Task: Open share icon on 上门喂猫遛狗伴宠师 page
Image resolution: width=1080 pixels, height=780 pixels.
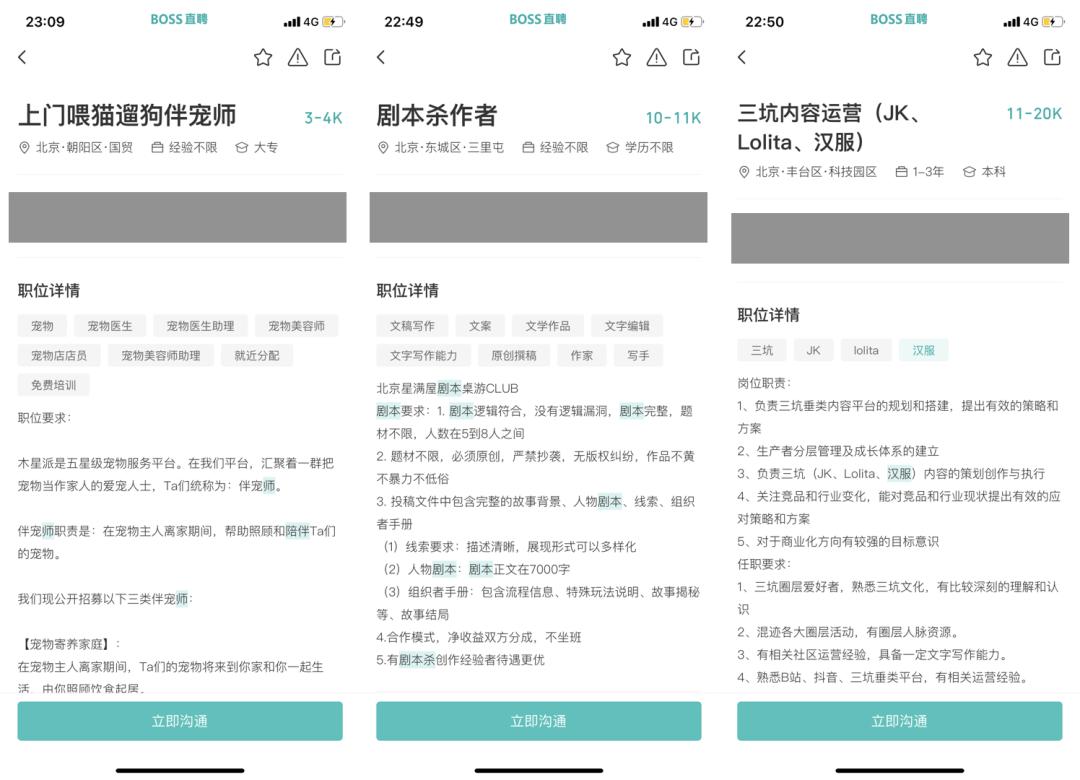Action: [x=334, y=58]
